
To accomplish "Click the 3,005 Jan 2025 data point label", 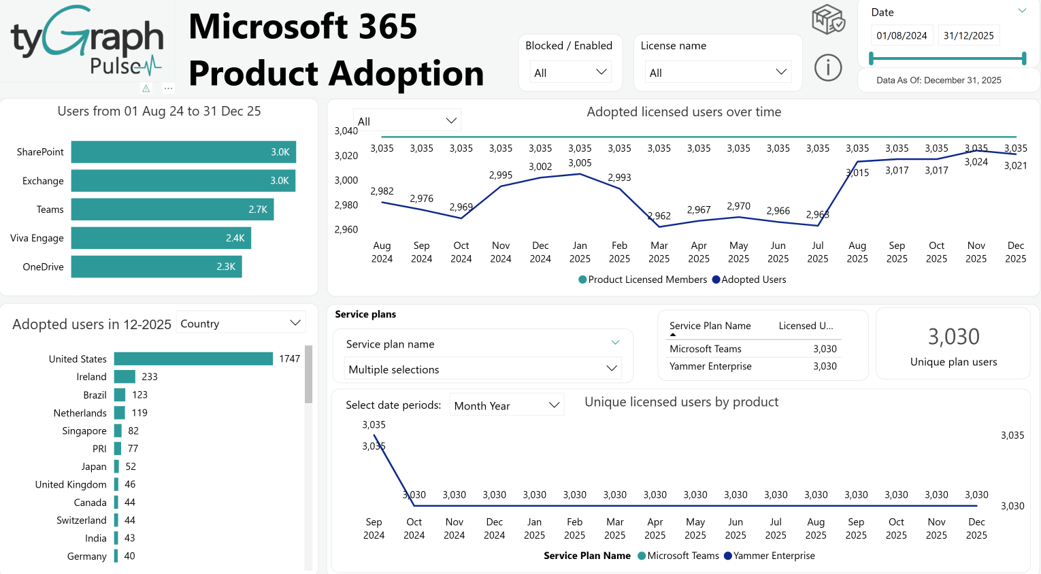I will 580,163.
